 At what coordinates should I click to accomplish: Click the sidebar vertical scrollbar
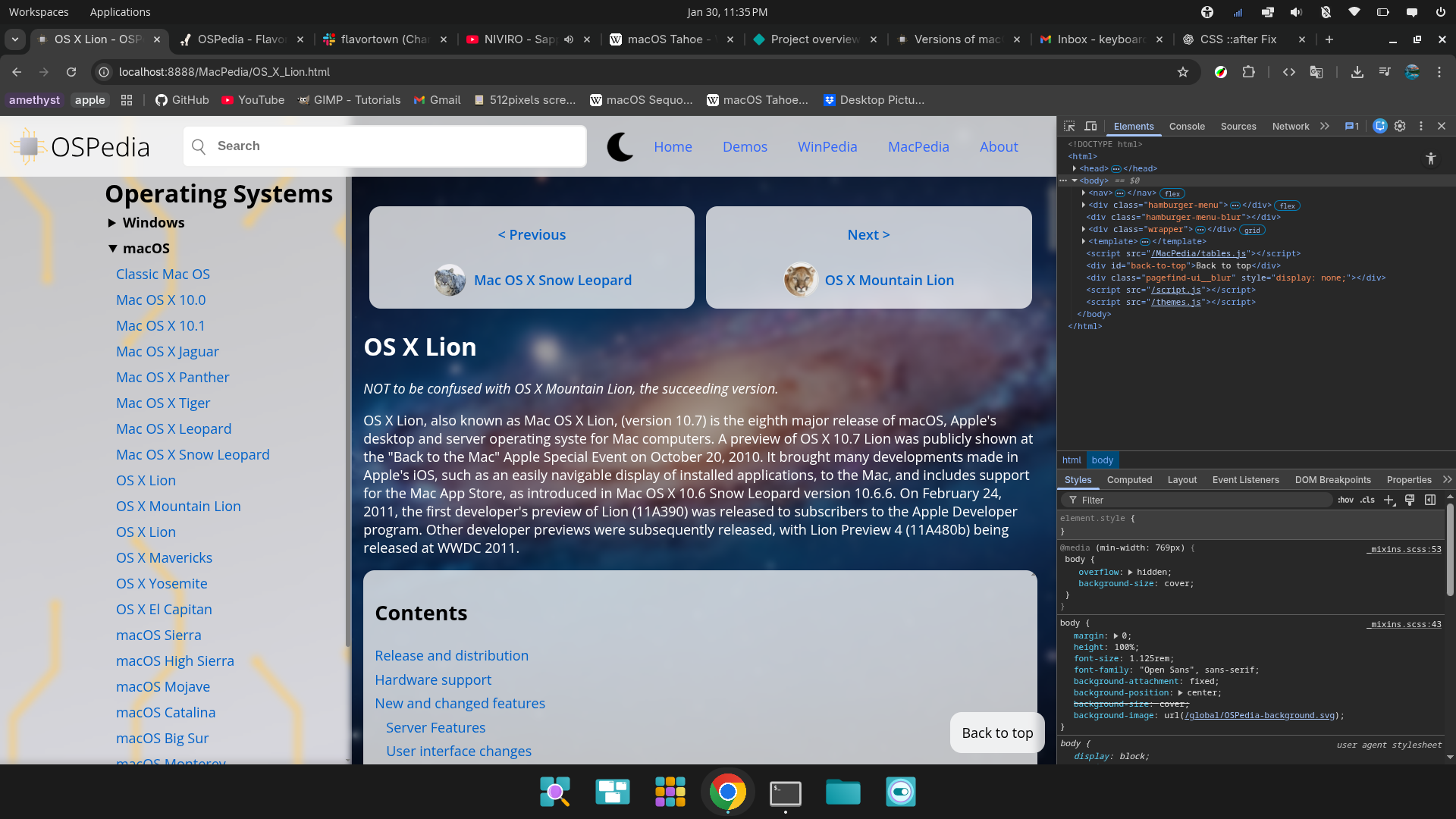pyautogui.click(x=348, y=409)
